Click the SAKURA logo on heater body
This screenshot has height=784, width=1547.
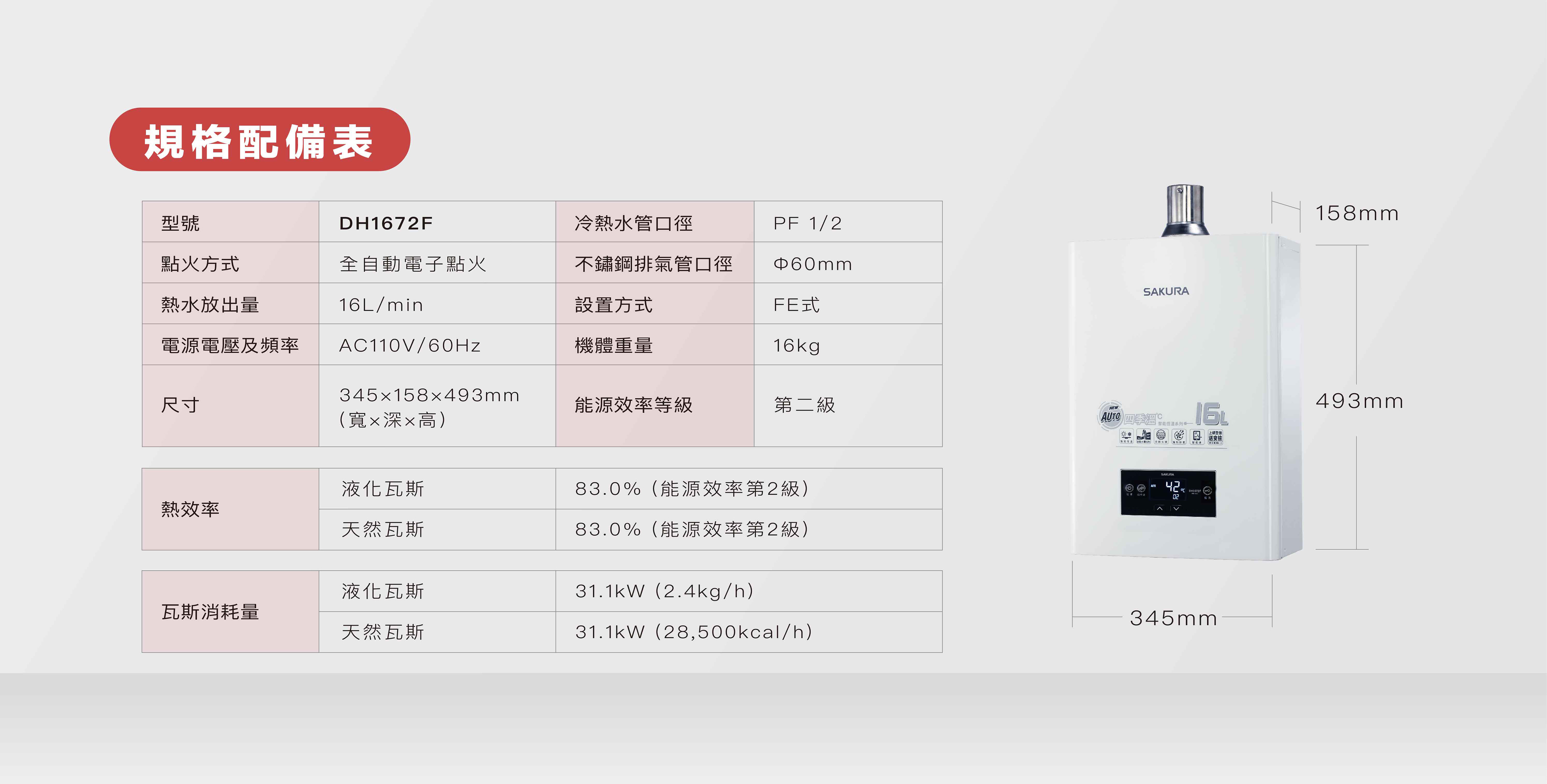click(x=1166, y=292)
